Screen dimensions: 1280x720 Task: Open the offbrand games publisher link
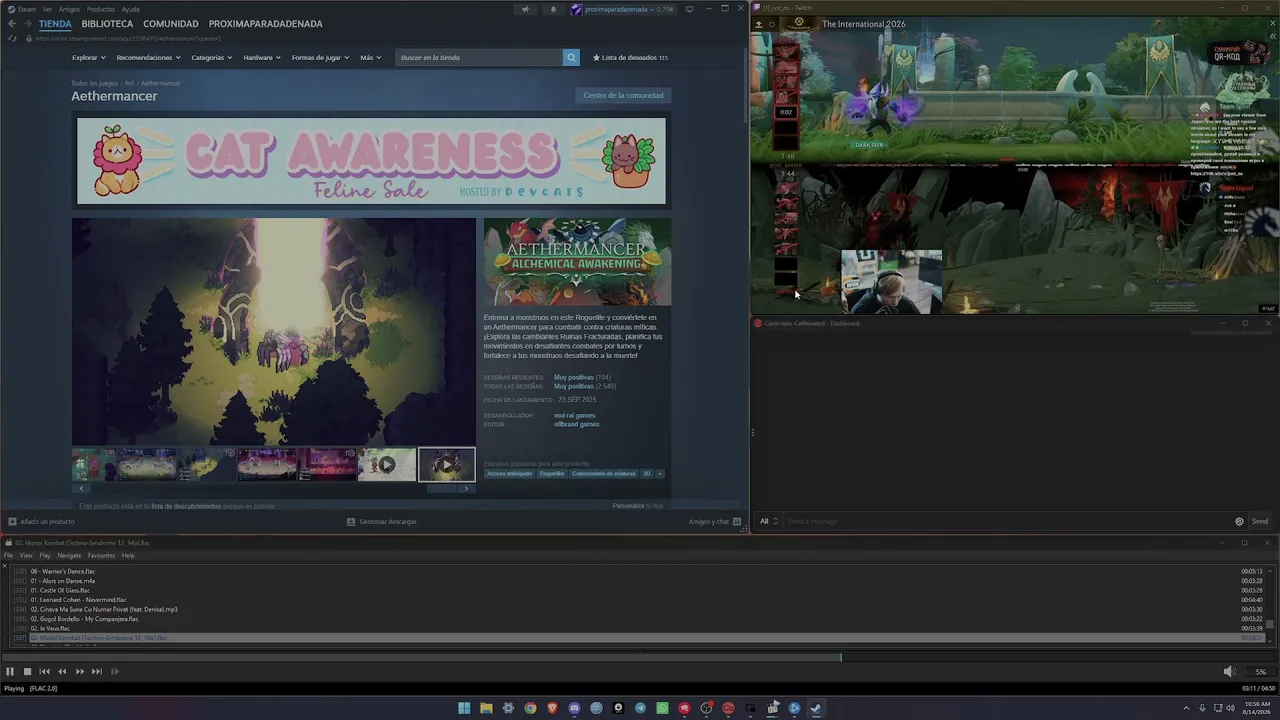pos(577,424)
